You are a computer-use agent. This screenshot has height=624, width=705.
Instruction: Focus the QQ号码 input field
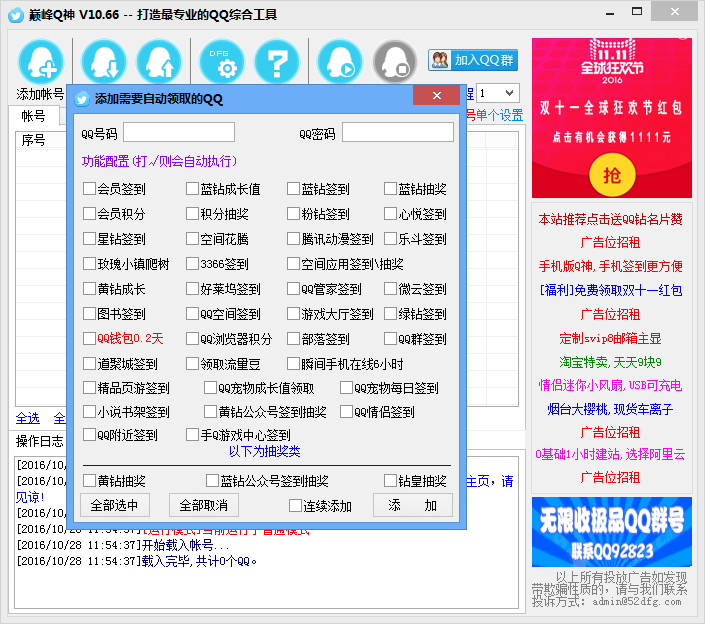[x=179, y=132]
